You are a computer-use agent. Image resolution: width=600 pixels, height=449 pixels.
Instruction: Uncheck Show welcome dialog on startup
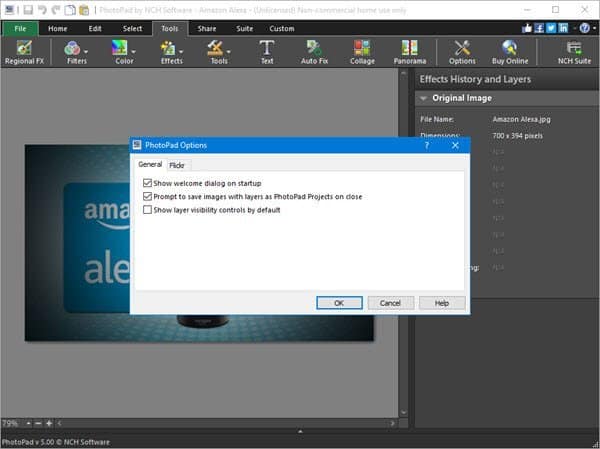pos(148,184)
